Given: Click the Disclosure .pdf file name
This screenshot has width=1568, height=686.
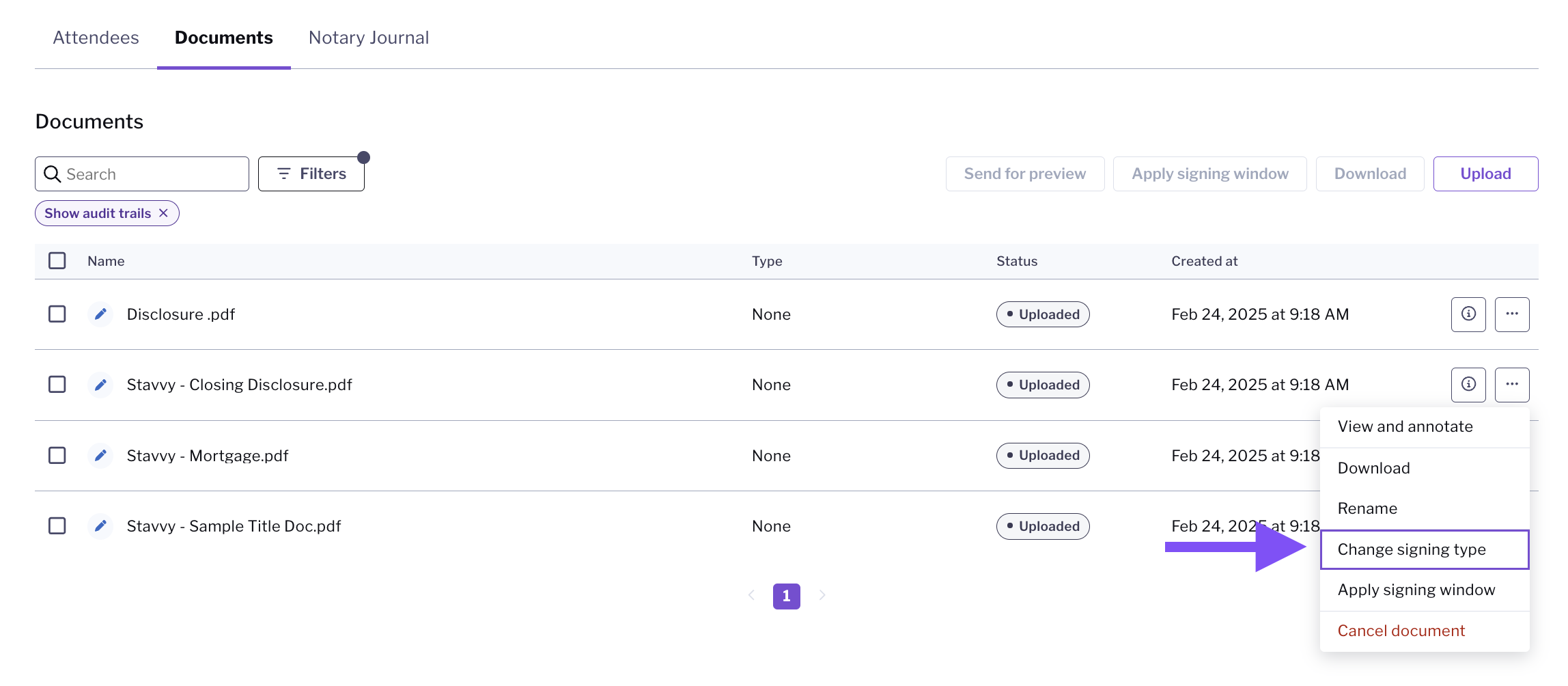Looking at the screenshot, I should (181, 314).
